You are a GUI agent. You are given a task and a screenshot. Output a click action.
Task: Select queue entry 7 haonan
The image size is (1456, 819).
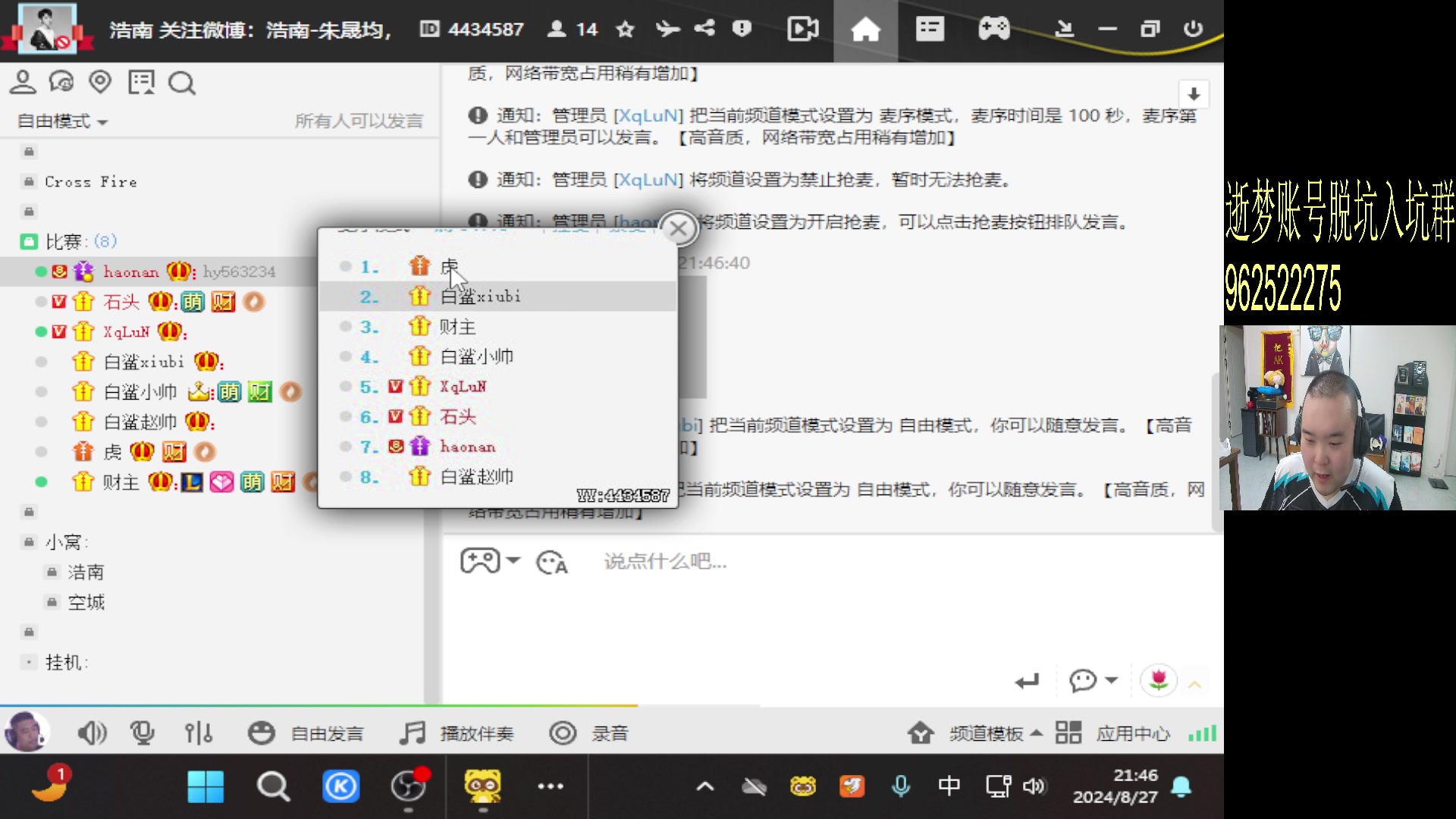(497, 447)
